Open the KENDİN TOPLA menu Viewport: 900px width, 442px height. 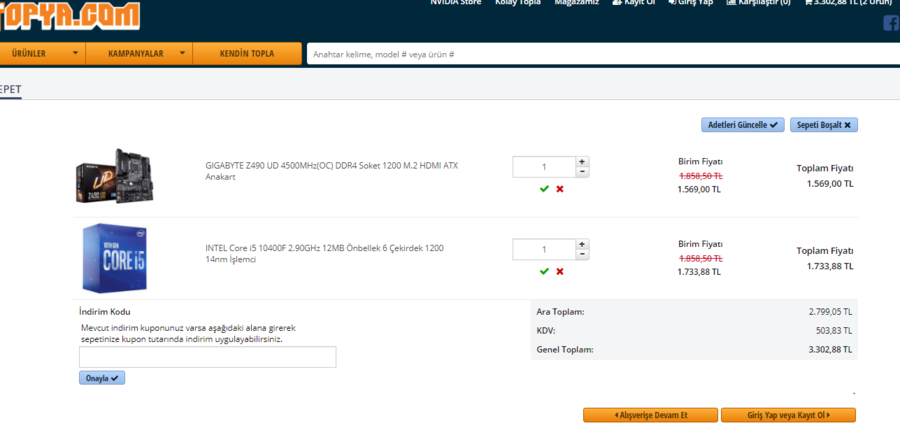[x=247, y=54]
